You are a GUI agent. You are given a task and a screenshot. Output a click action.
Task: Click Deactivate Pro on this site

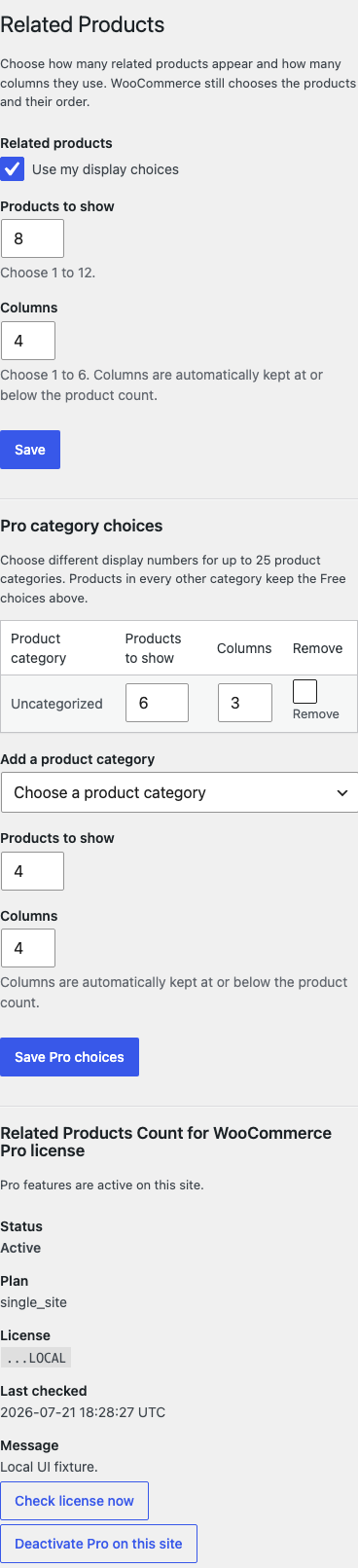pos(98,1544)
